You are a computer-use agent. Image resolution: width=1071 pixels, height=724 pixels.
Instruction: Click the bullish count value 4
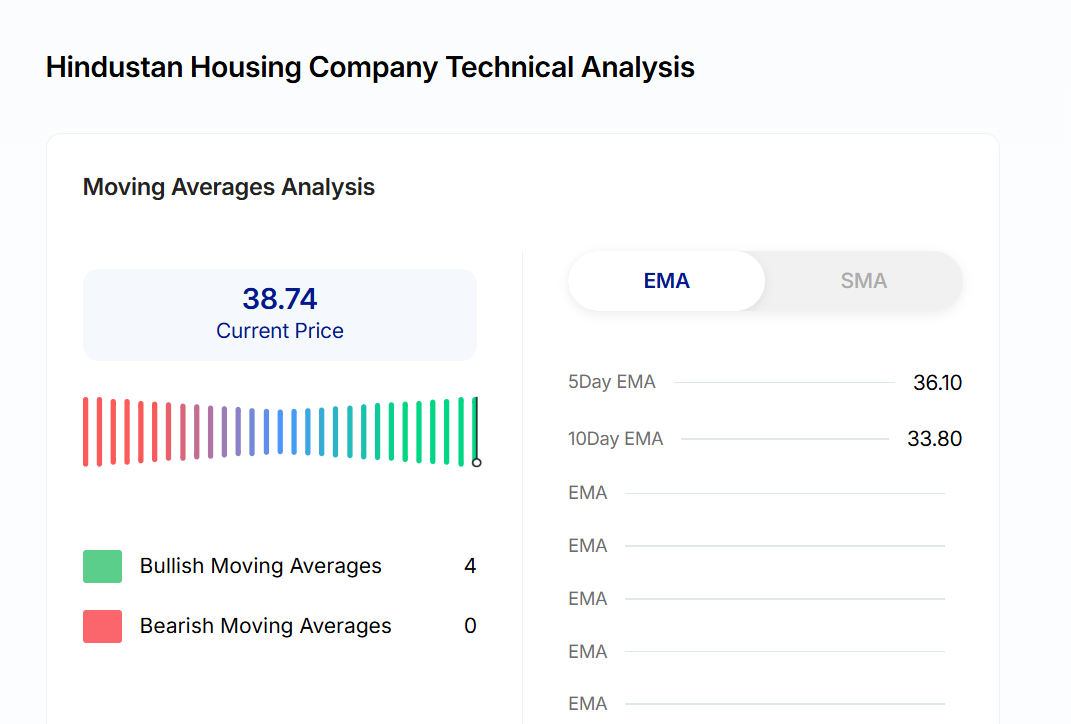click(x=470, y=566)
